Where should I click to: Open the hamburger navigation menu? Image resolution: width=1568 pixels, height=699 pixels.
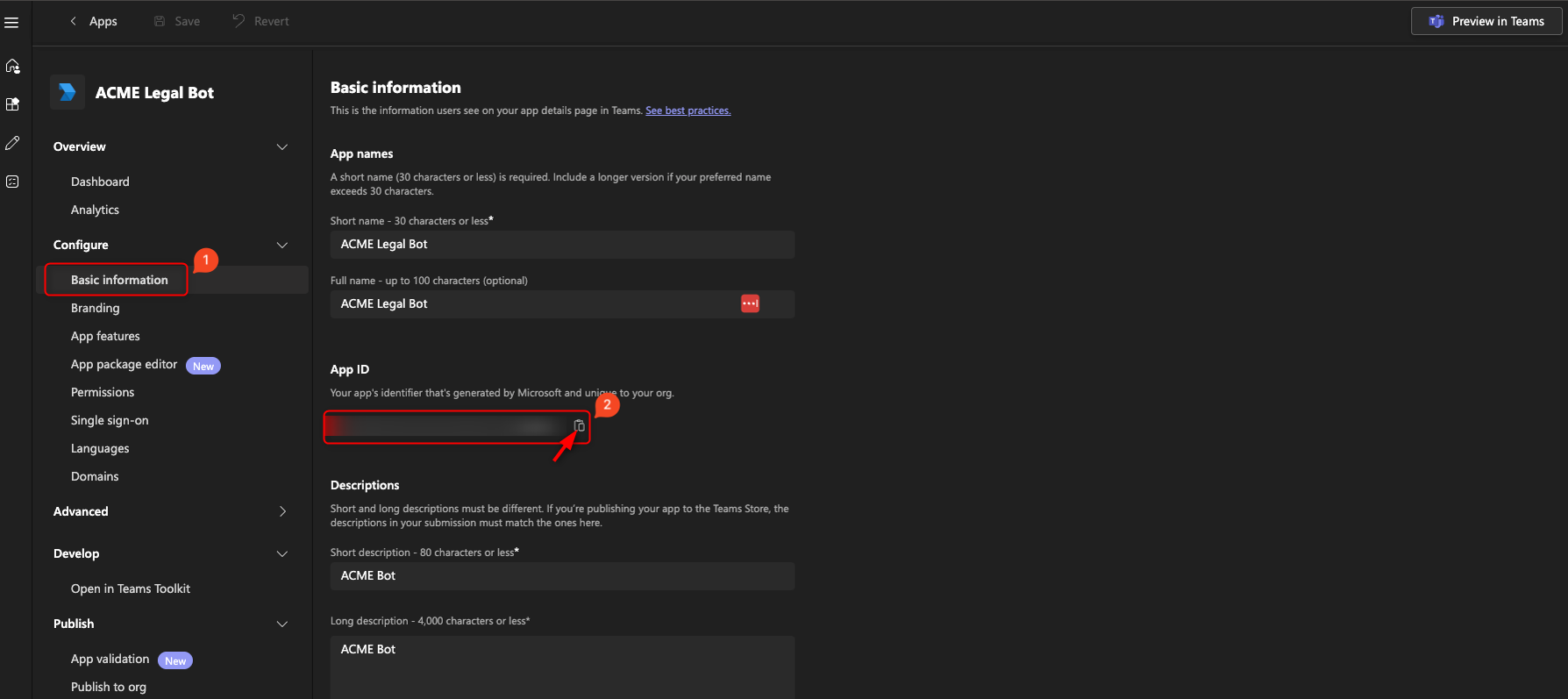(x=11, y=22)
